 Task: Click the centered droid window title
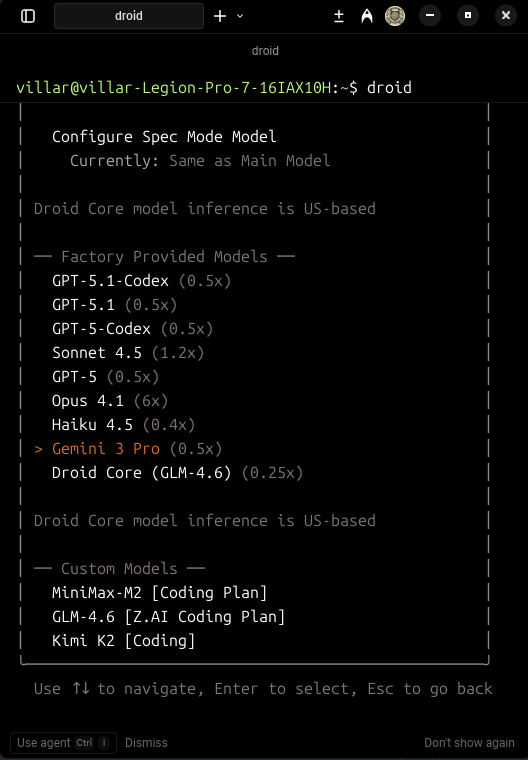(x=265, y=51)
